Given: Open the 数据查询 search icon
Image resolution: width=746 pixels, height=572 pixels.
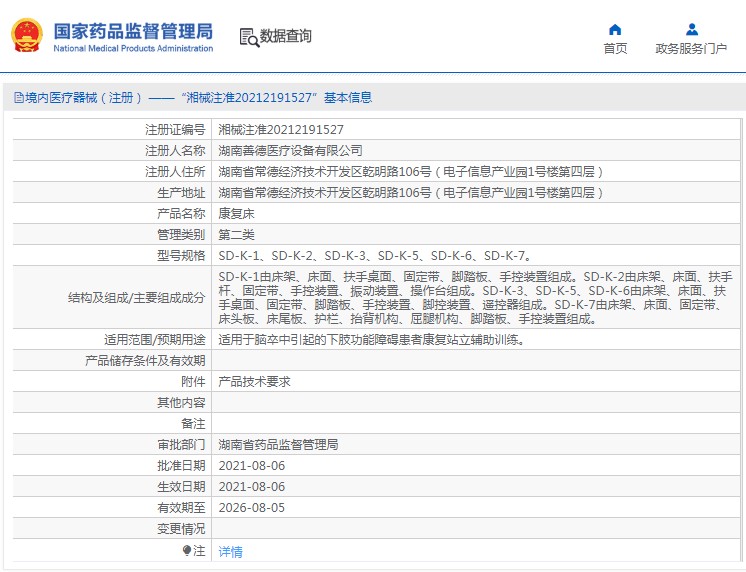Looking at the screenshot, I should (x=249, y=38).
